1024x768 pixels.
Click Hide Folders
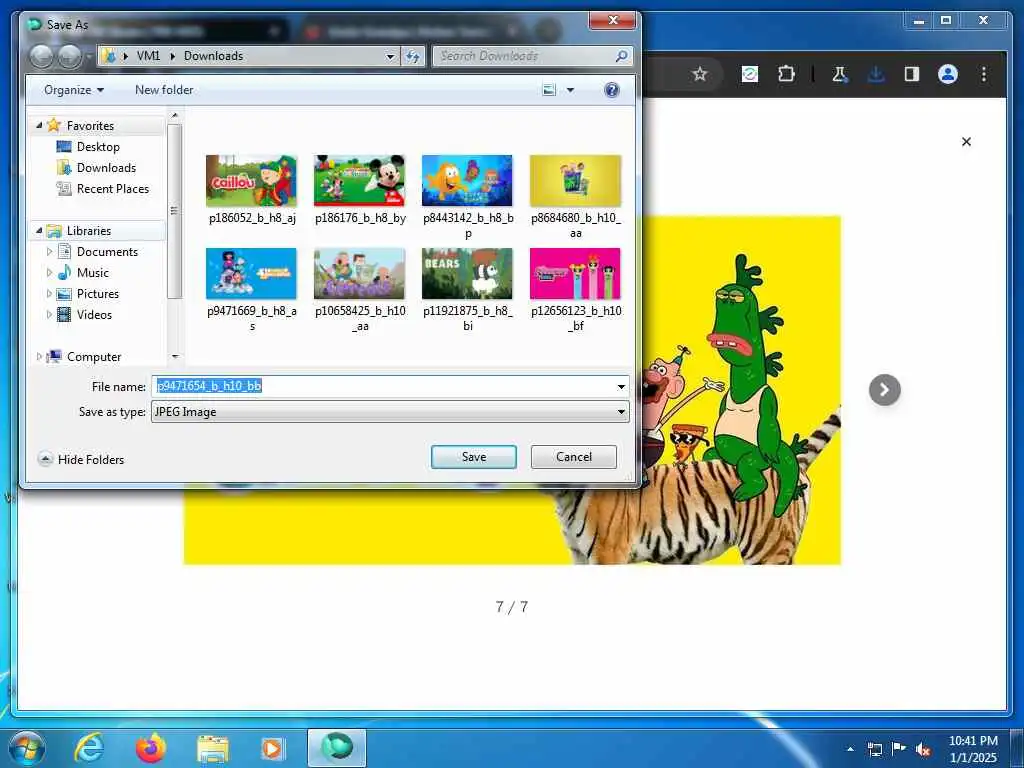[x=81, y=460]
